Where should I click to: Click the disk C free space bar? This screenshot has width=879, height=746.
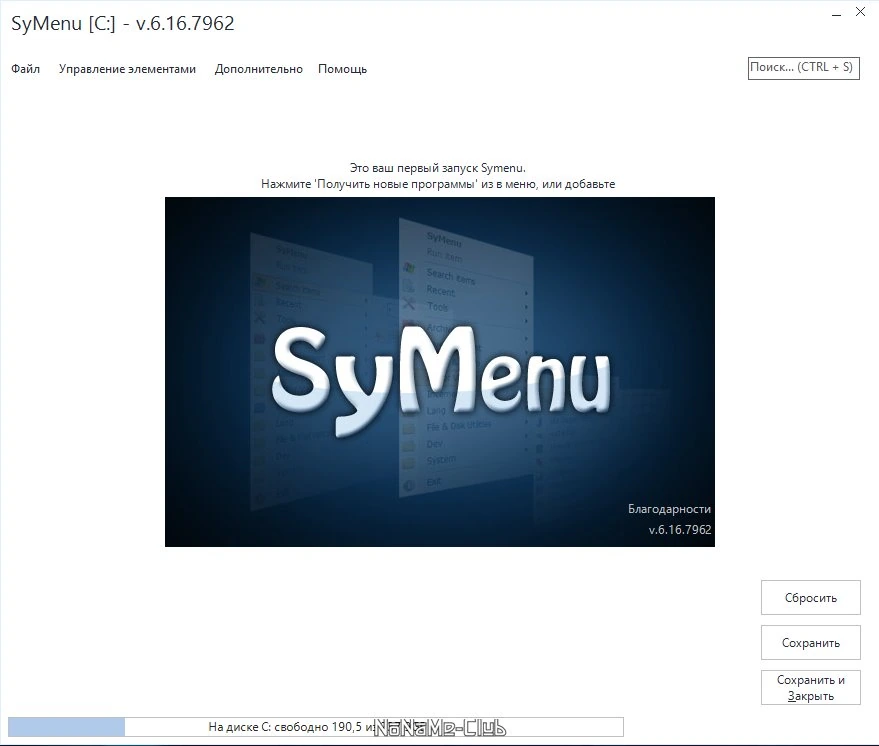click(316, 727)
